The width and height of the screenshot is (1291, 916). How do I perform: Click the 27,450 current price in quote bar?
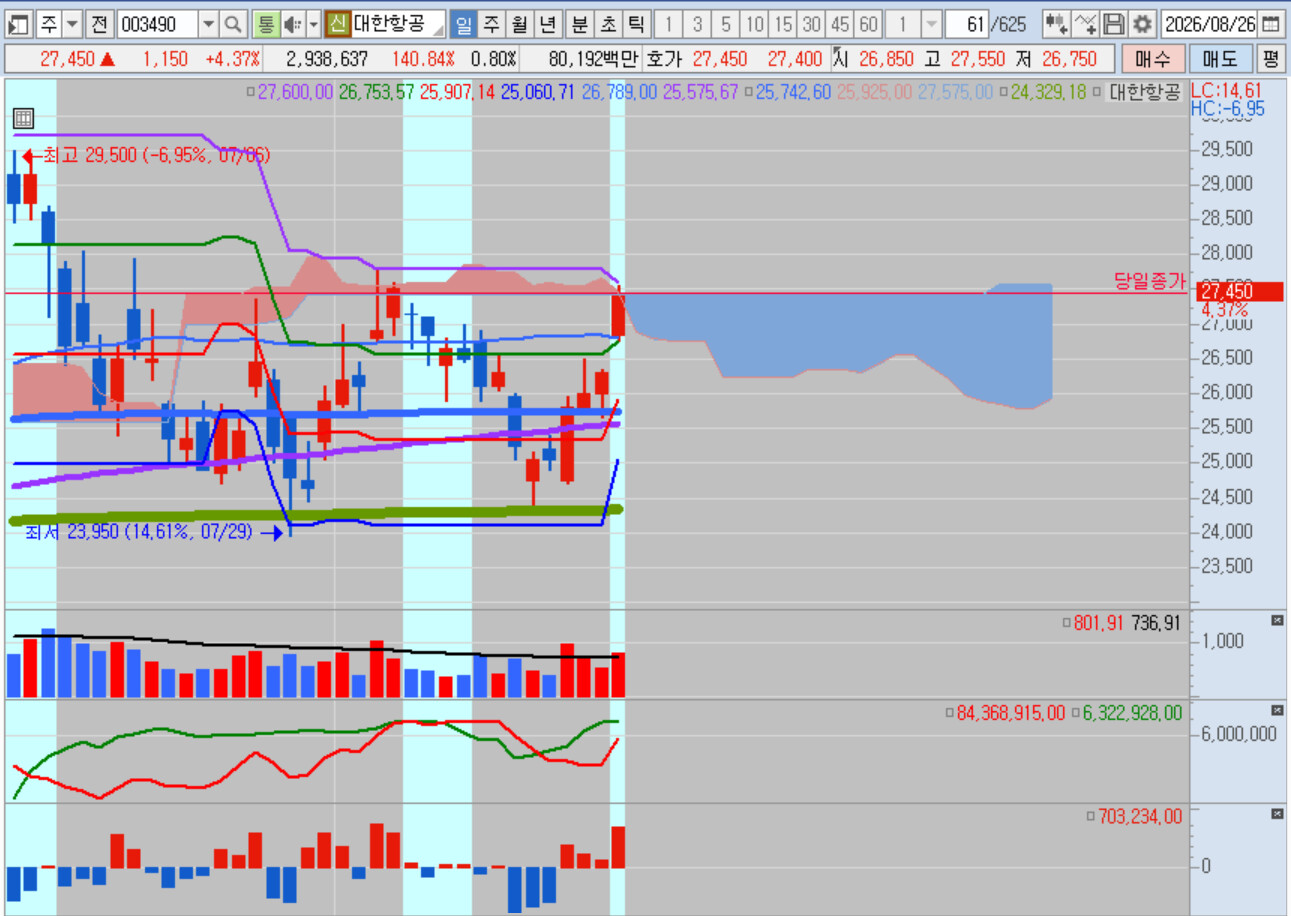(x=67, y=59)
